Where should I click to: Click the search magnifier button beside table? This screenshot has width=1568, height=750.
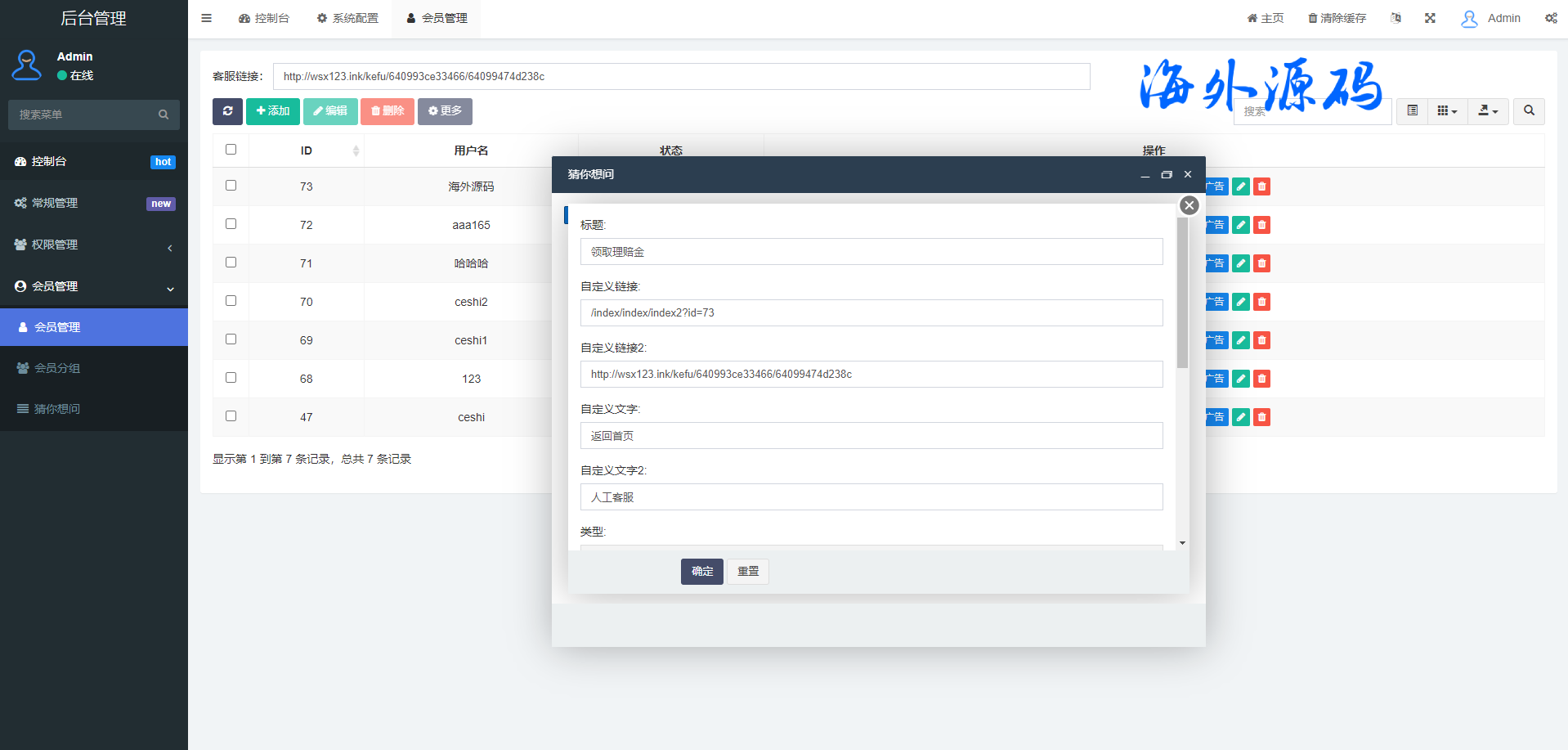[x=1529, y=111]
